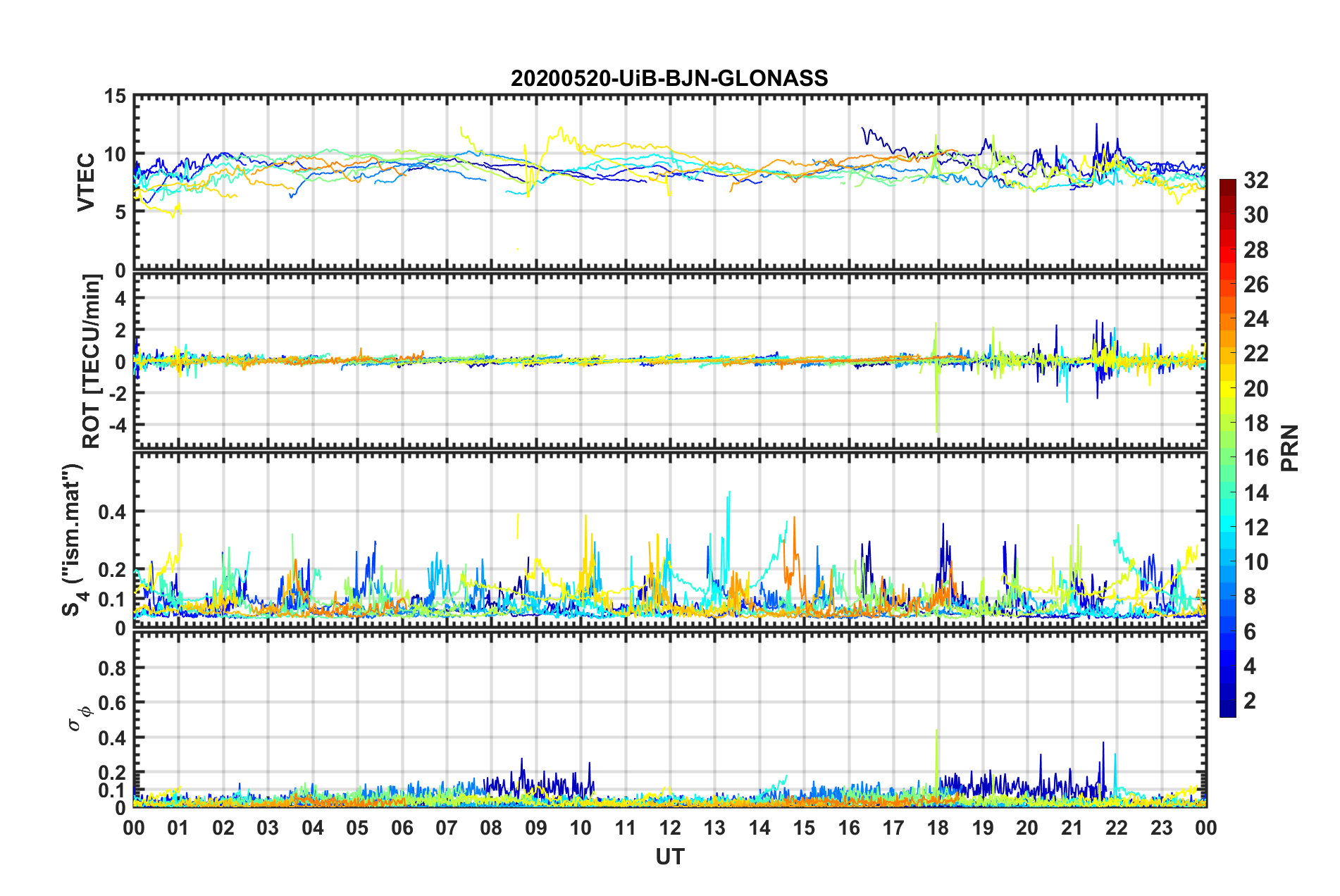This screenshot has height=896, width=1340.
Task: Click x-axis hour tick 12
Action: pyautogui.click(x=670, y=828)
